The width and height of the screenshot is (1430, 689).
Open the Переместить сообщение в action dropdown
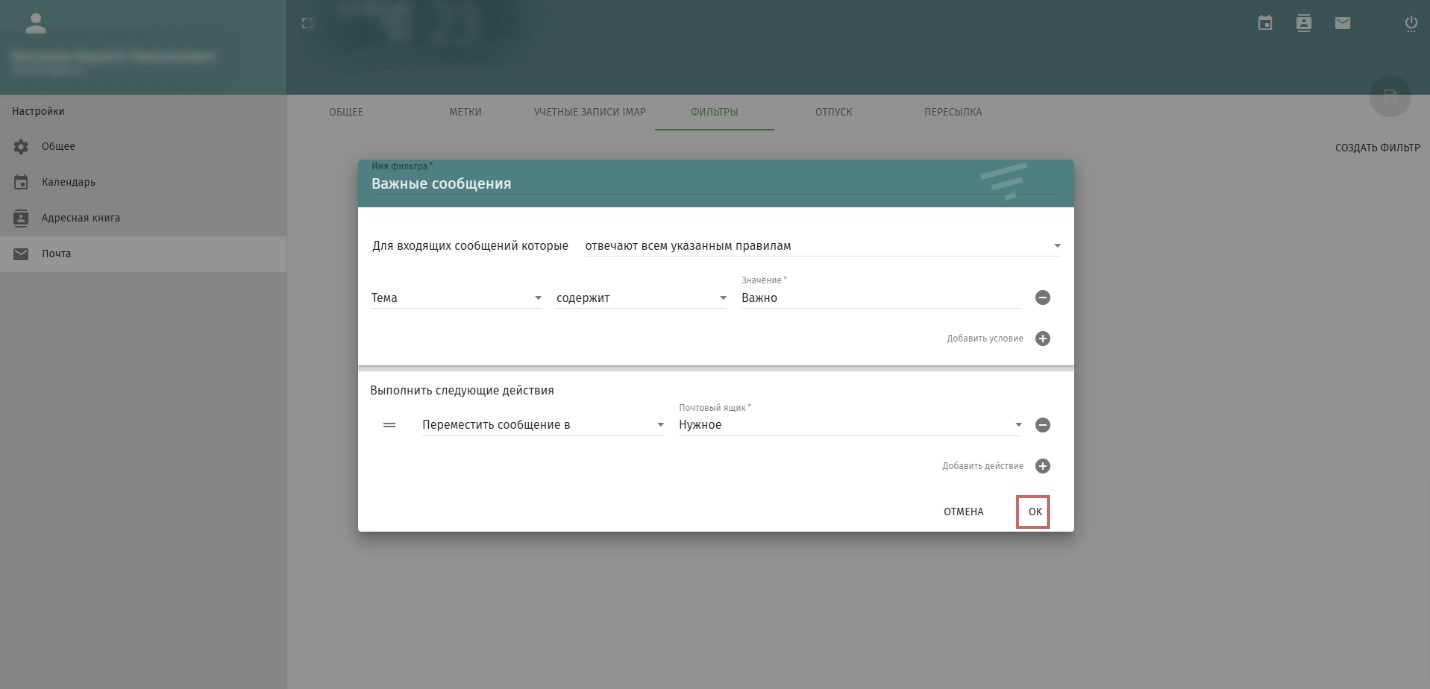543,425
